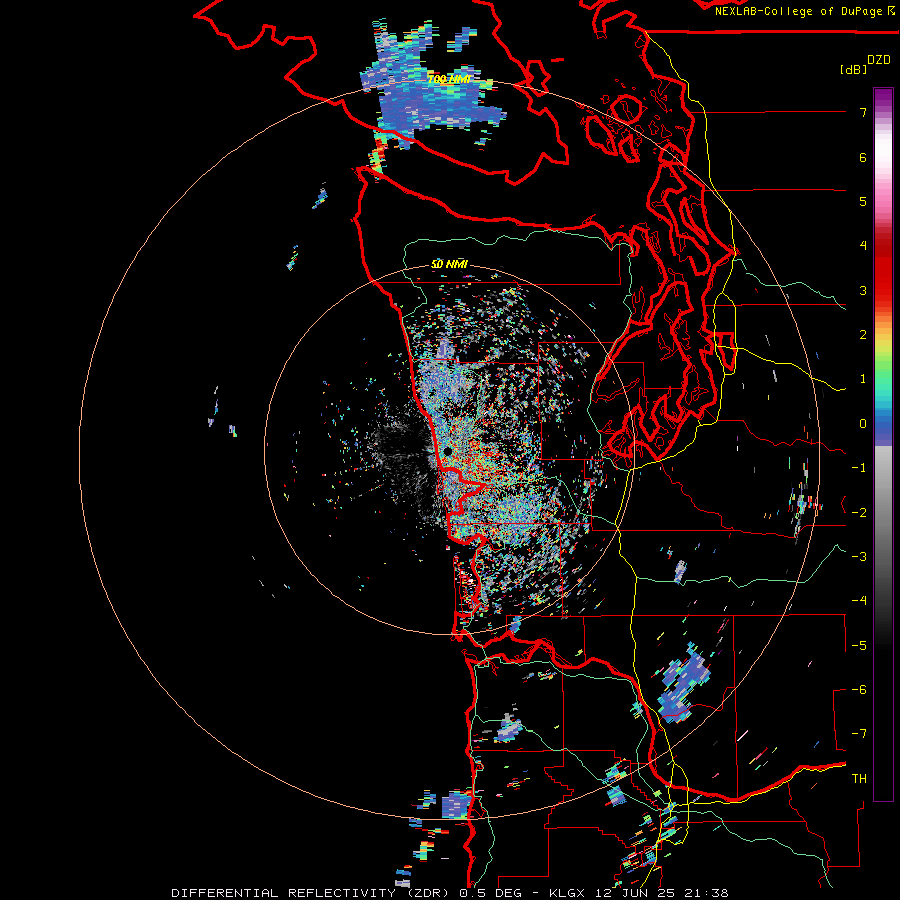
Task: Click the '100 NMI' range ring label
Action: [x=449, y=79]
